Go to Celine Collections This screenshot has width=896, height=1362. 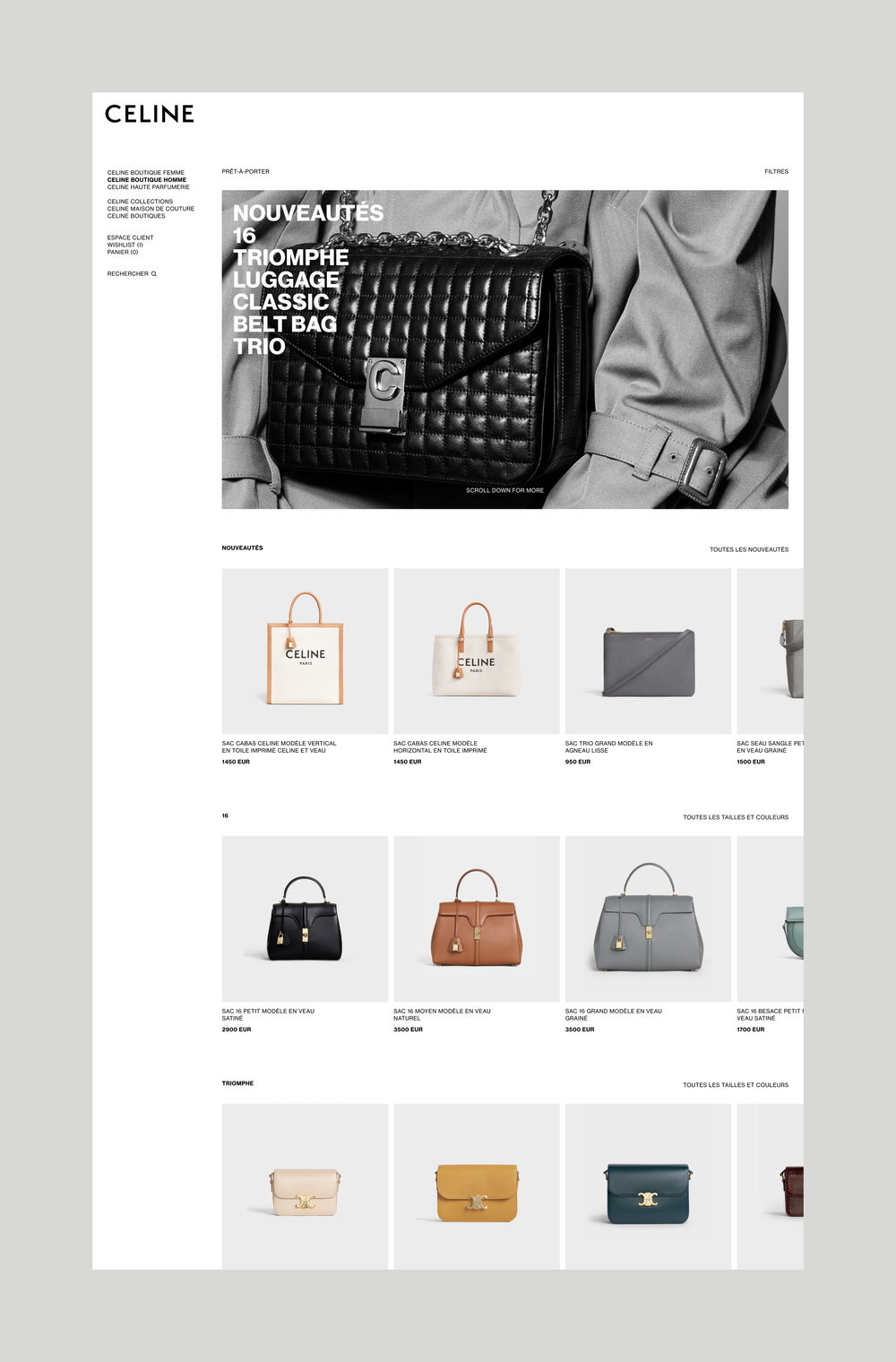point(140,202)
